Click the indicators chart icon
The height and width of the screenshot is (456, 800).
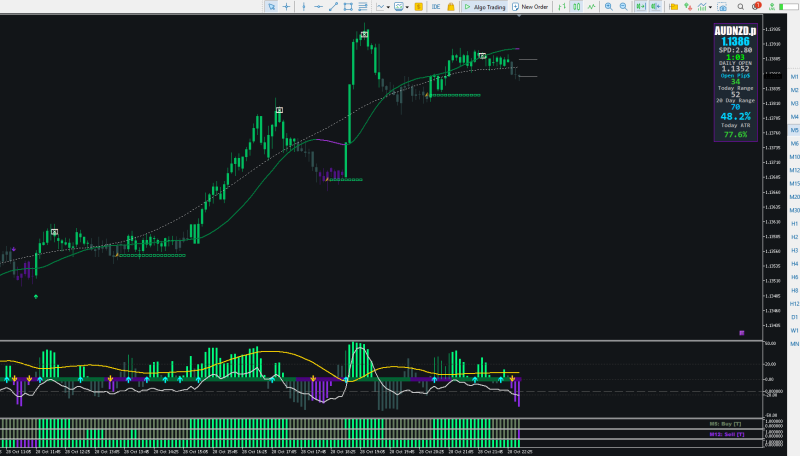pos(380,7)
